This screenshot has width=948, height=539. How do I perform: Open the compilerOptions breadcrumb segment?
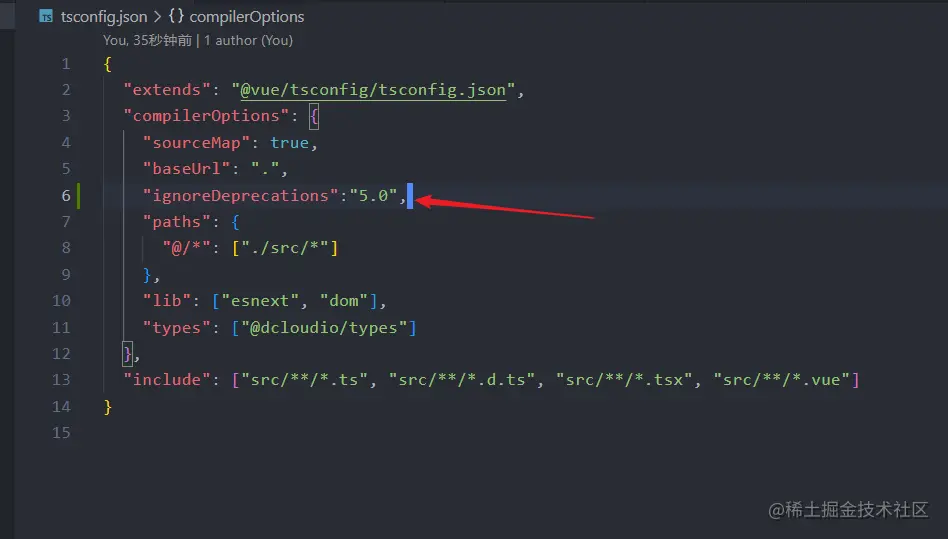click(247, 17)
